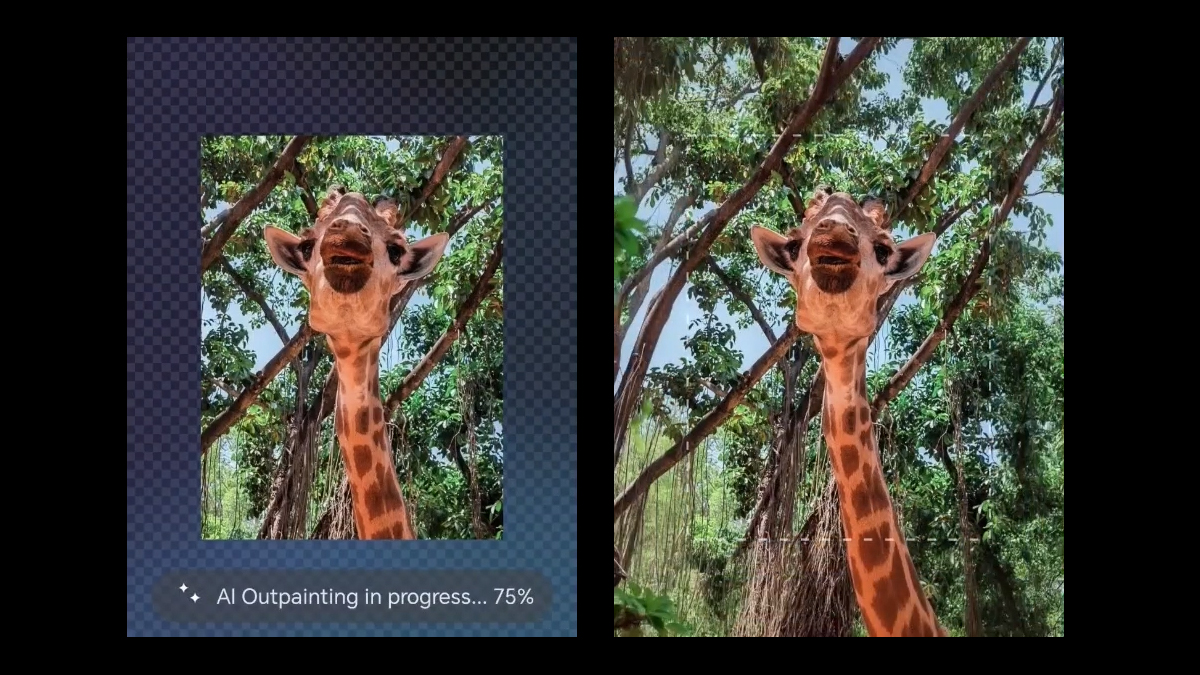1200x675 pixels.
Task: Click the "AI Outpainting in progress... 75%" text
Action: (375, 597)
